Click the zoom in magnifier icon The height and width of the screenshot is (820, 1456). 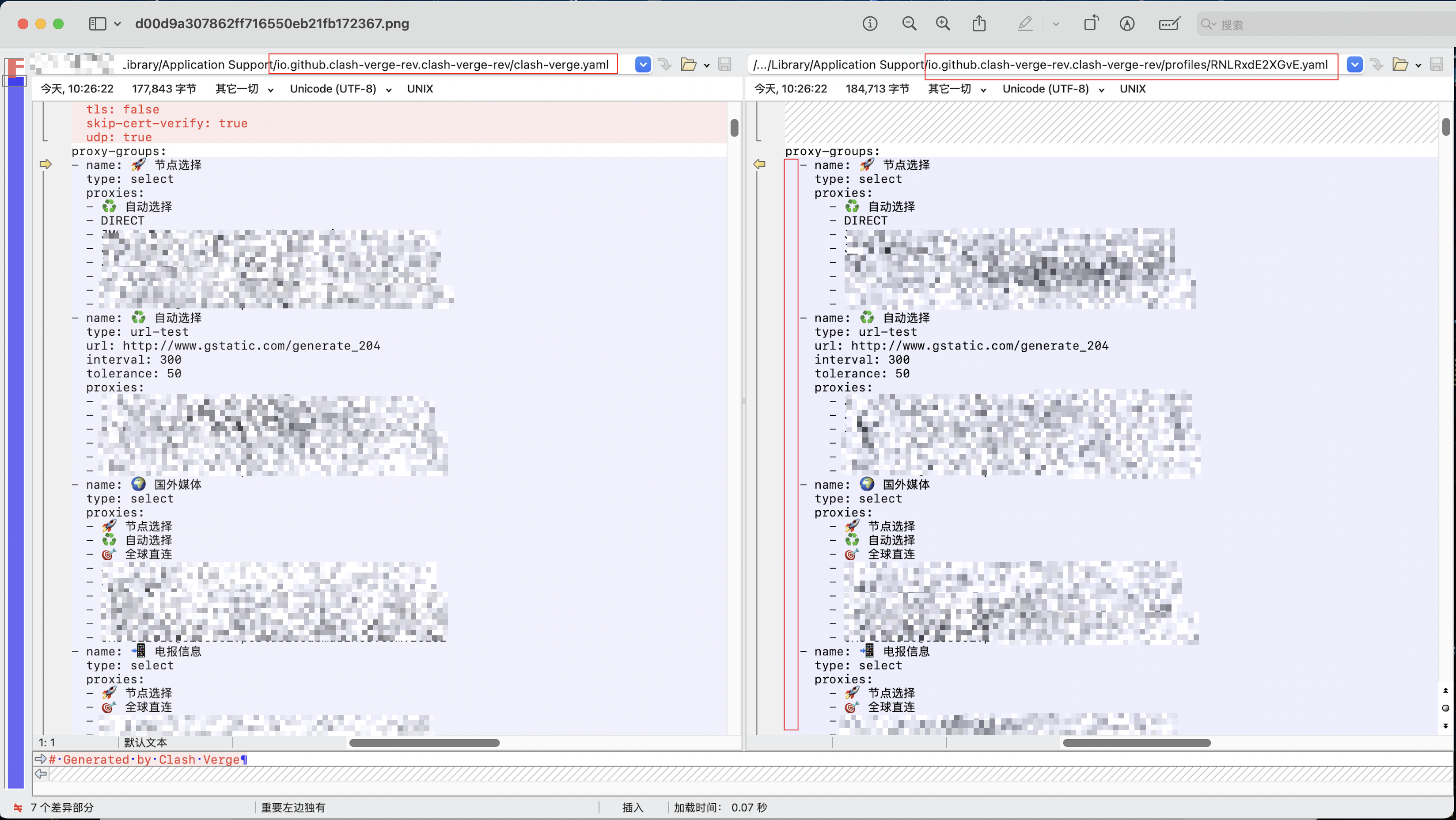(x=943, y=24)
